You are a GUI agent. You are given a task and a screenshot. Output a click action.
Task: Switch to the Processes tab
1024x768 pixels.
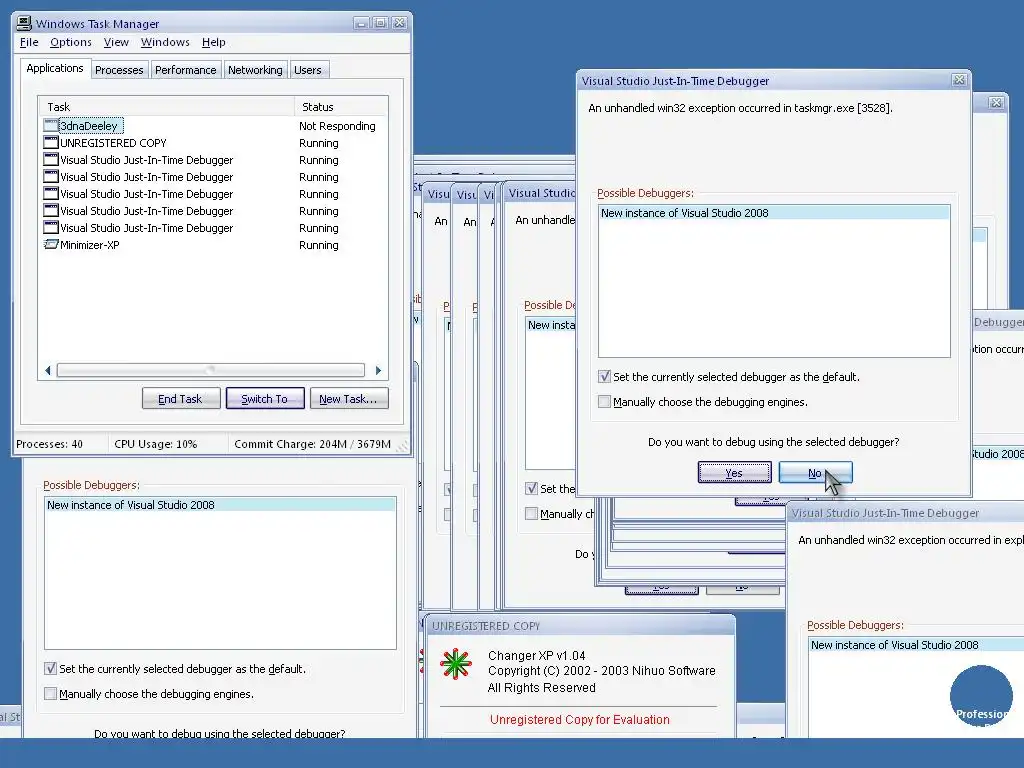(x=119, y=70)
